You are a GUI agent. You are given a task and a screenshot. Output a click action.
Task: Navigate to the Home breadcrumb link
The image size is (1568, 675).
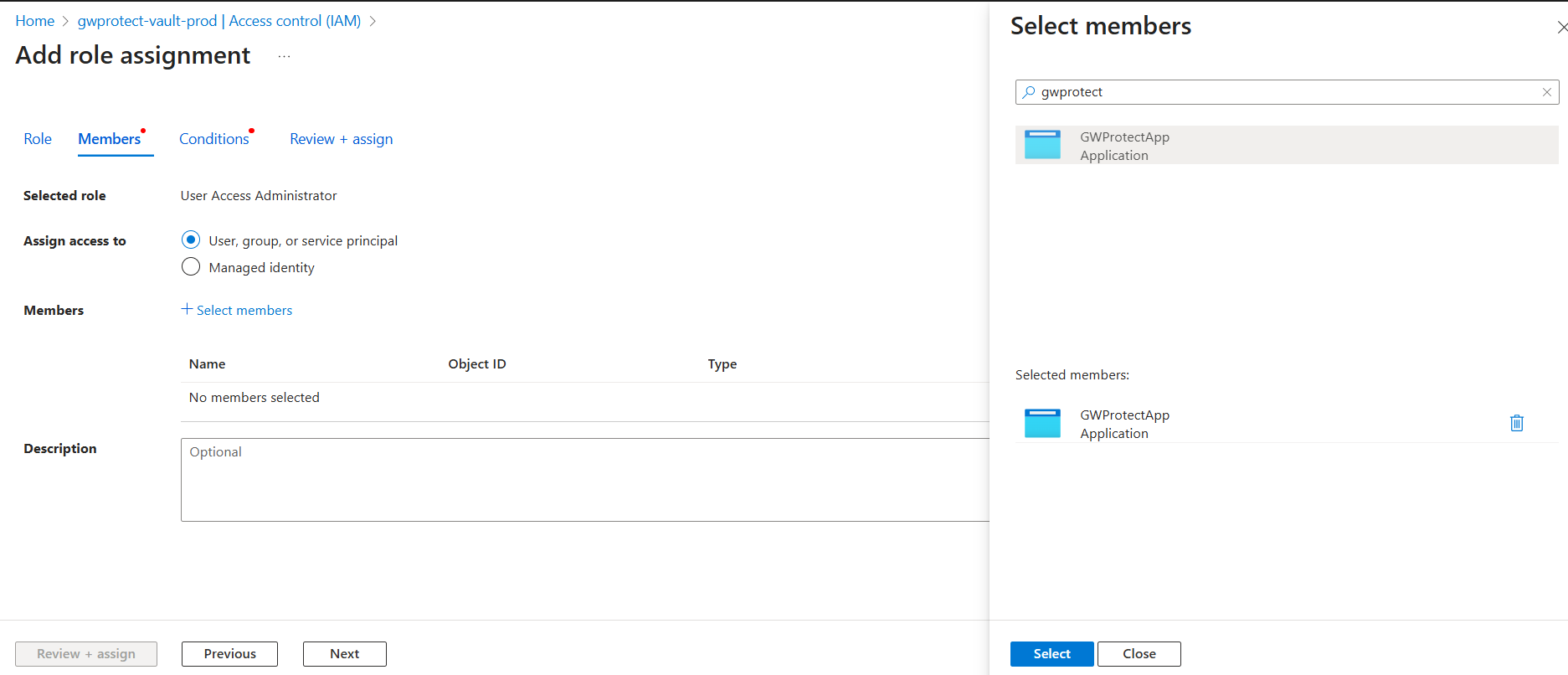click(35, 21)
